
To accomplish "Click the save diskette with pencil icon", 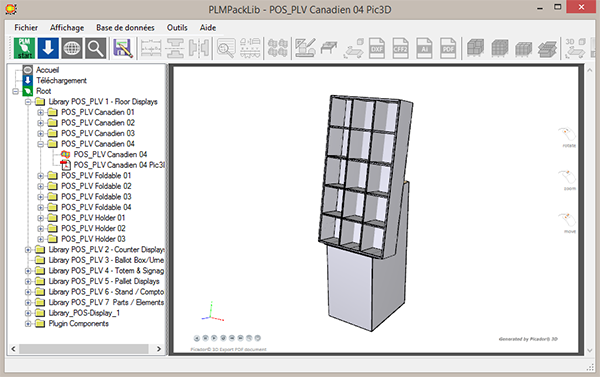I will point(123,48).
